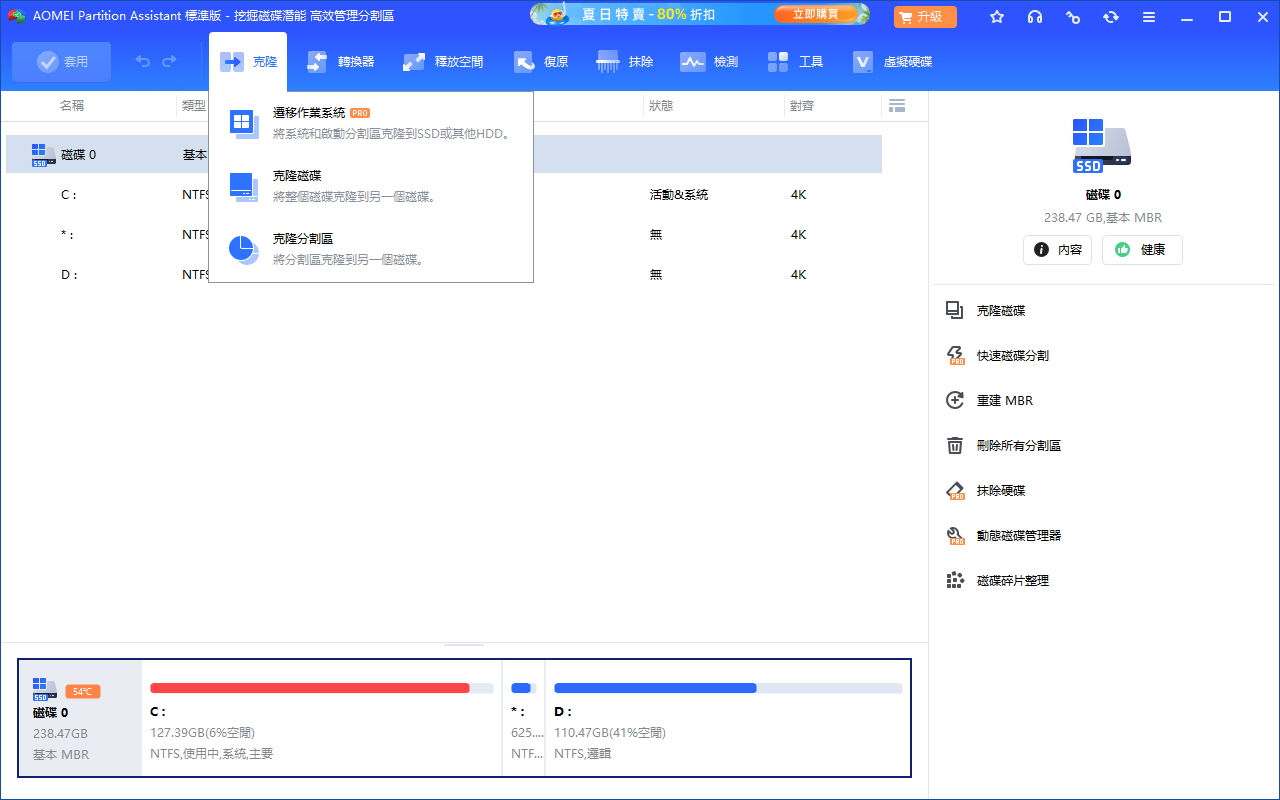Click the SSD disk image in the side panel
The image size is (1280, 800).
point(1102,146)
